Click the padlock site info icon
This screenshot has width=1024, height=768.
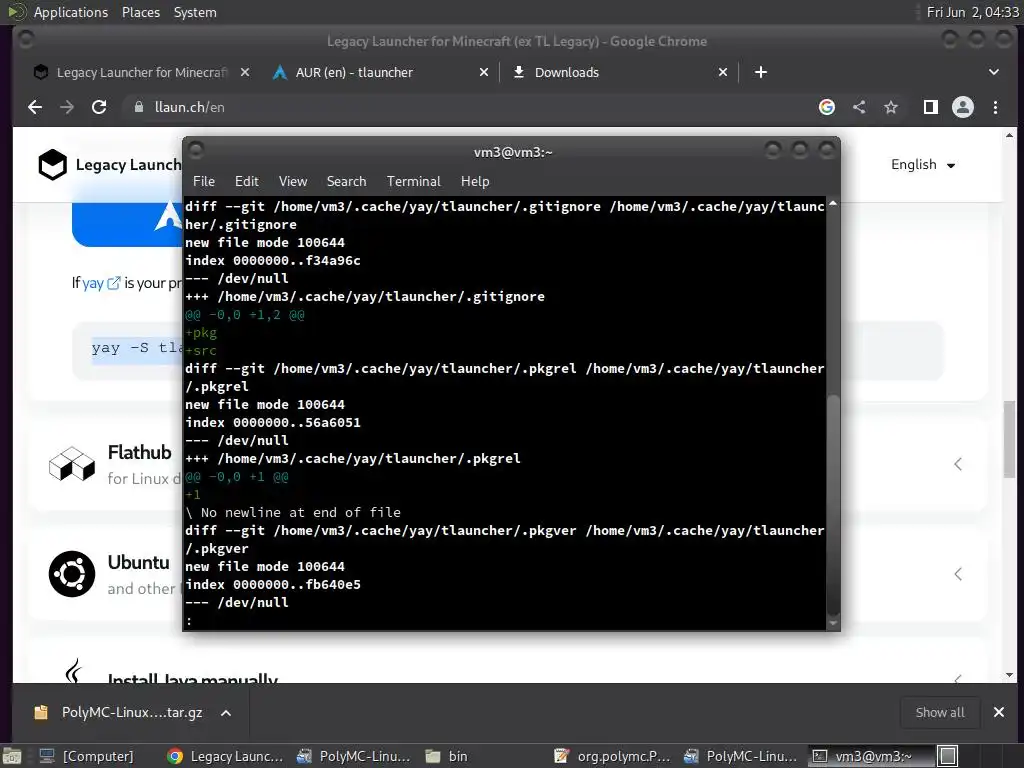pos(138,107)
